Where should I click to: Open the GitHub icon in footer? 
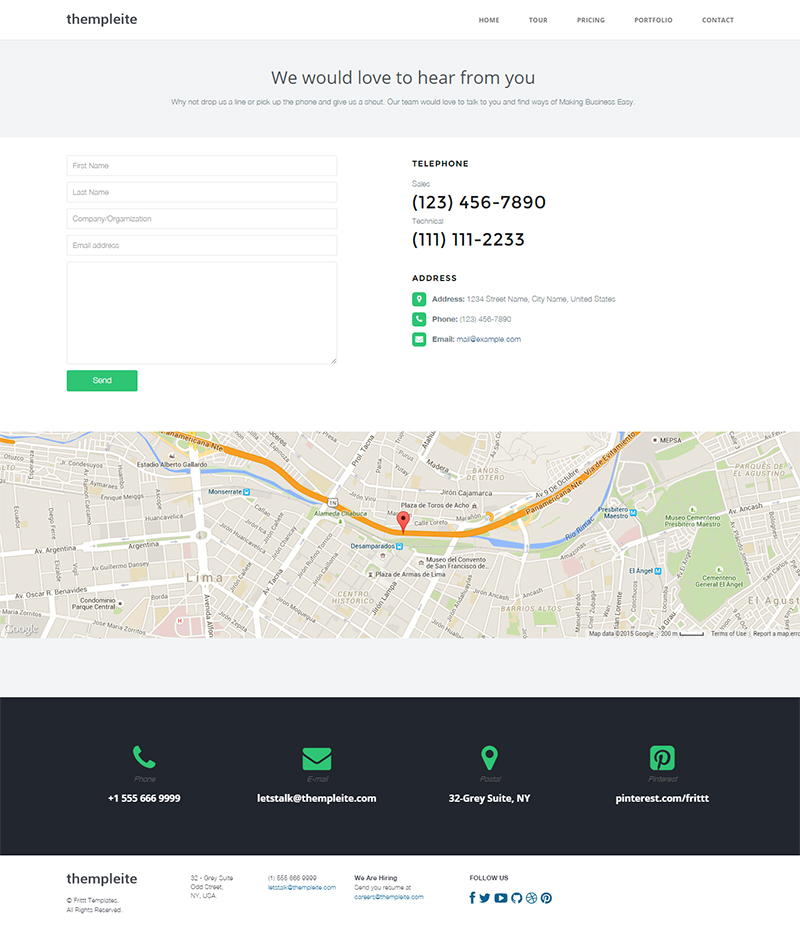click(x=516, y=898)
